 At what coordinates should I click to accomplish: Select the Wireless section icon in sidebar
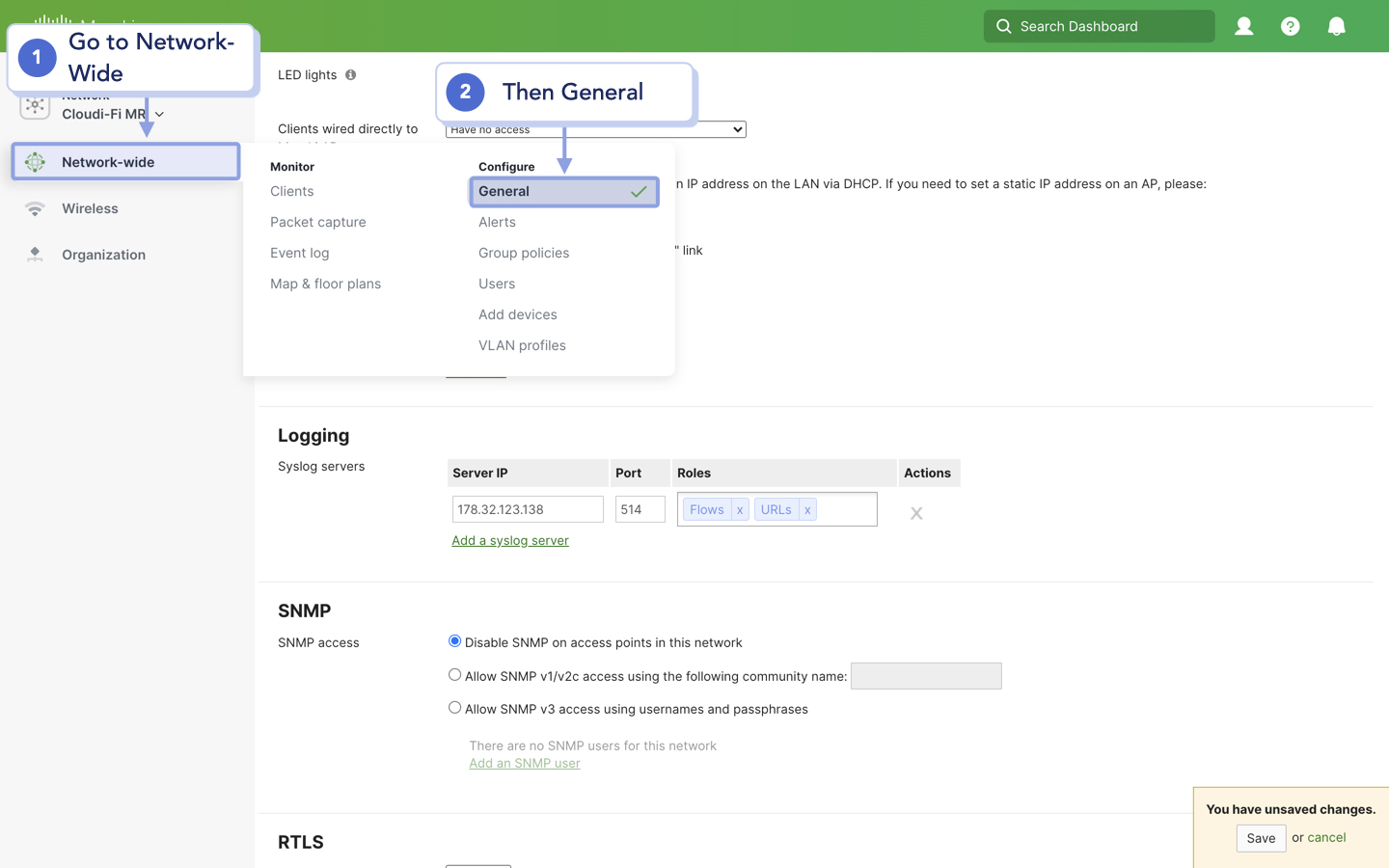(x=34, y=208)
